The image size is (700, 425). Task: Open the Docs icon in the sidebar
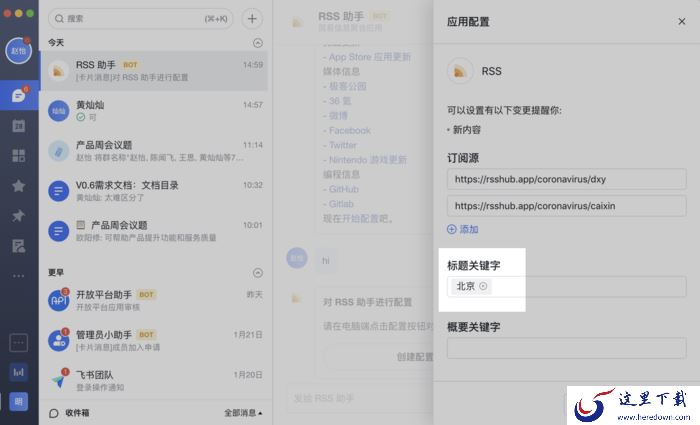18,246
